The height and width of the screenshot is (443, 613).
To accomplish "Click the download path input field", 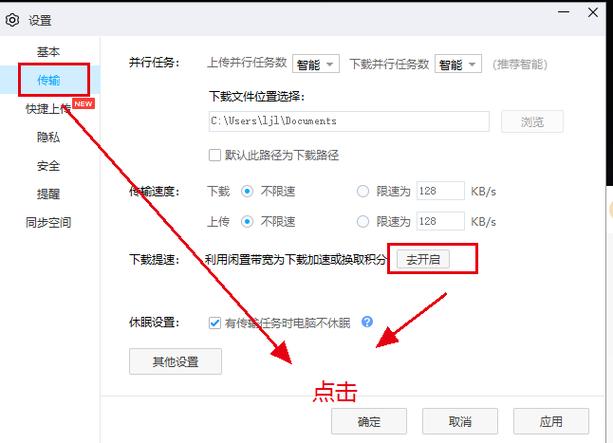I will (349, 121).
